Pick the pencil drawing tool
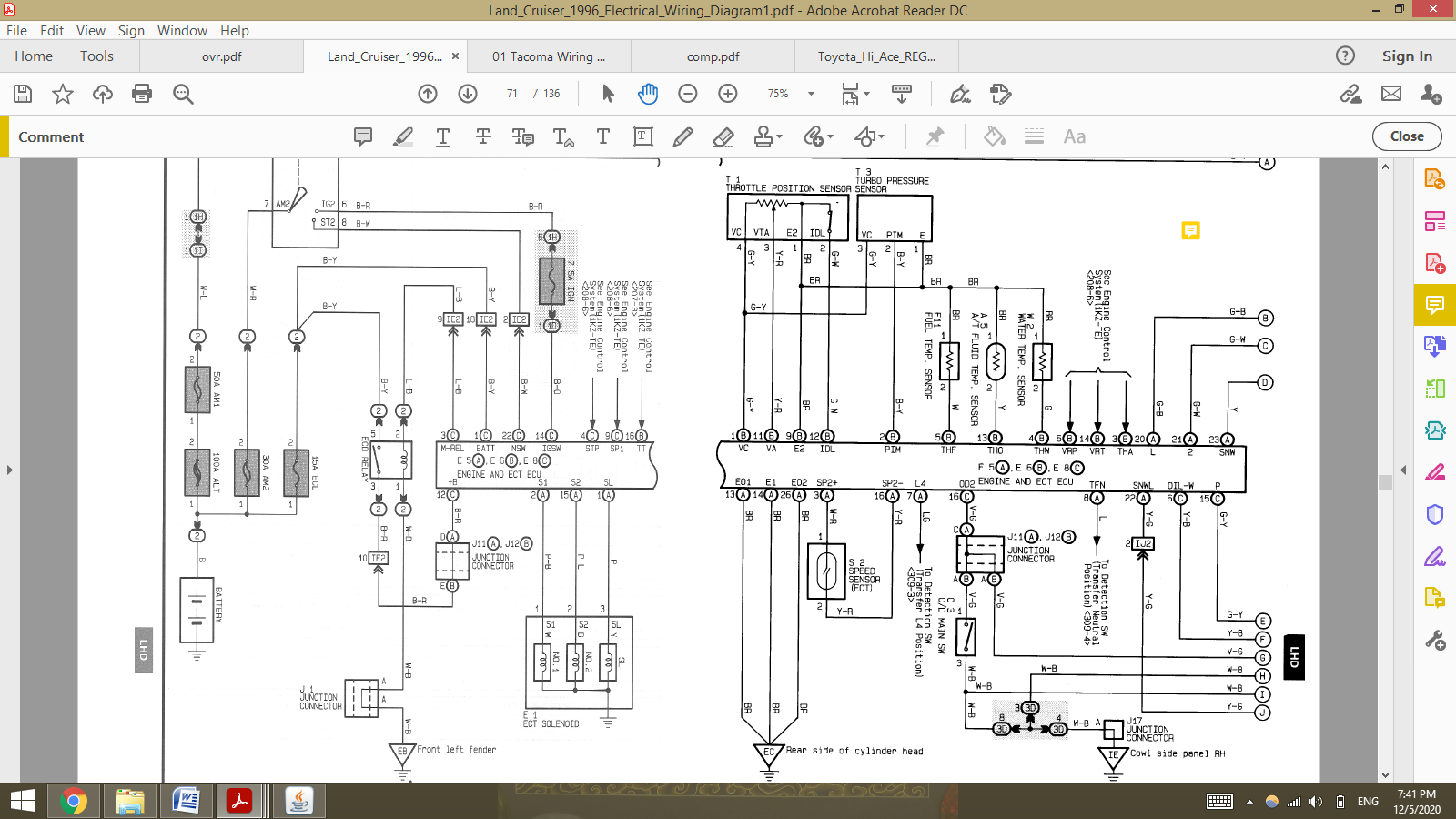 pyautogui.click(x=682, y=136)
